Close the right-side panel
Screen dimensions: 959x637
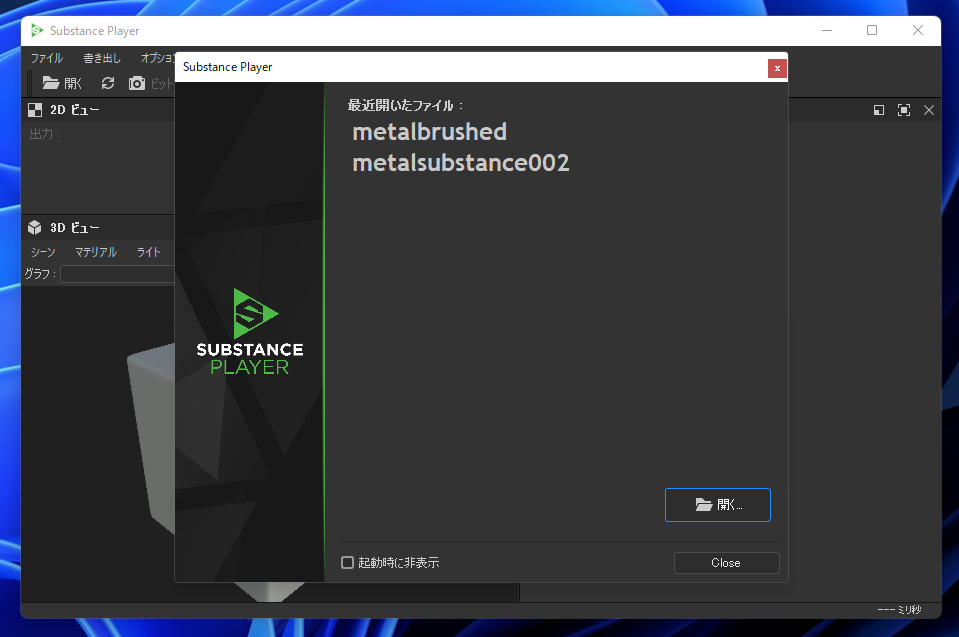(929, 110)
